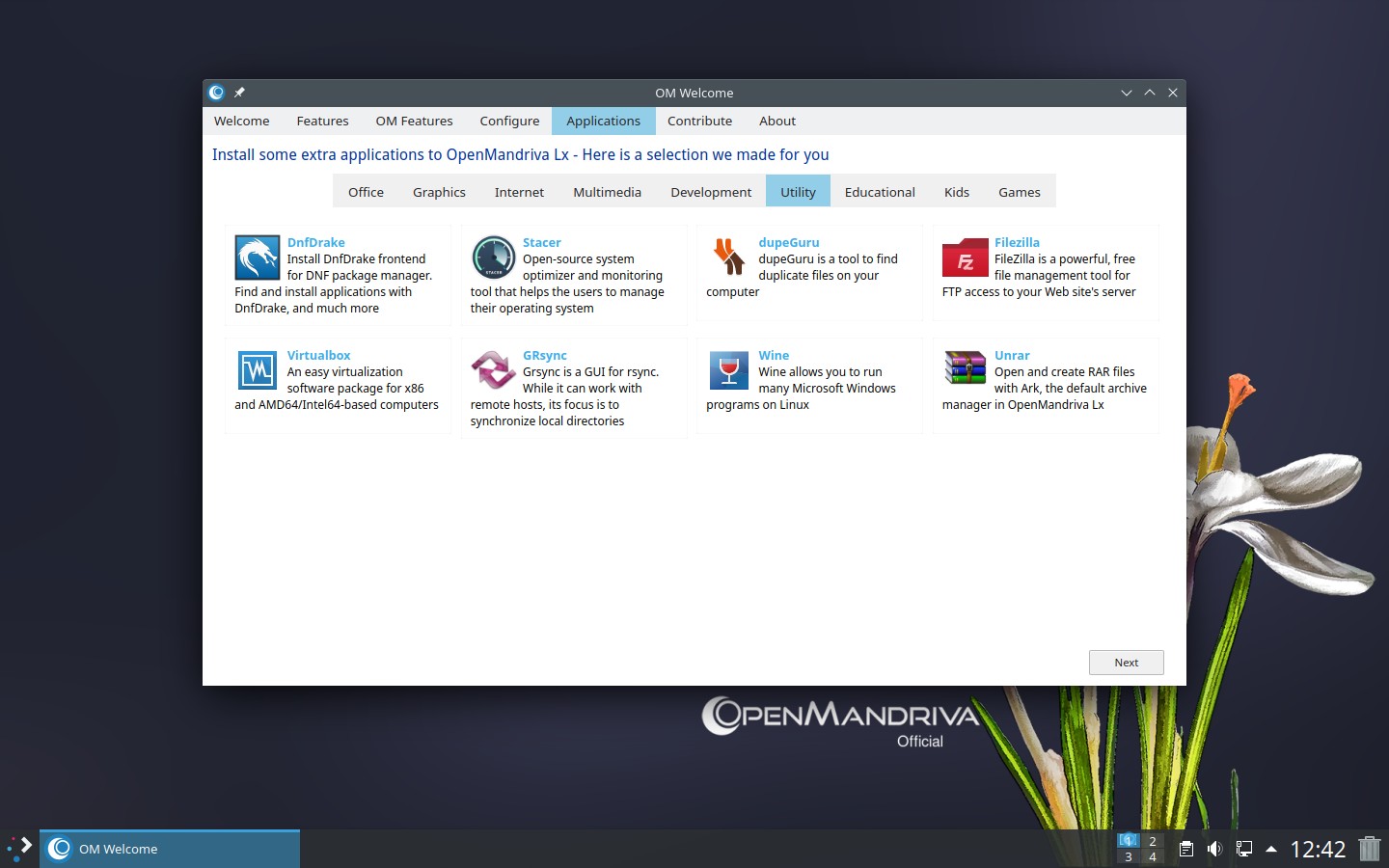1389x868 pixels.
Task: Switch to virtual desktop 3
Action: coord(1128,856)
